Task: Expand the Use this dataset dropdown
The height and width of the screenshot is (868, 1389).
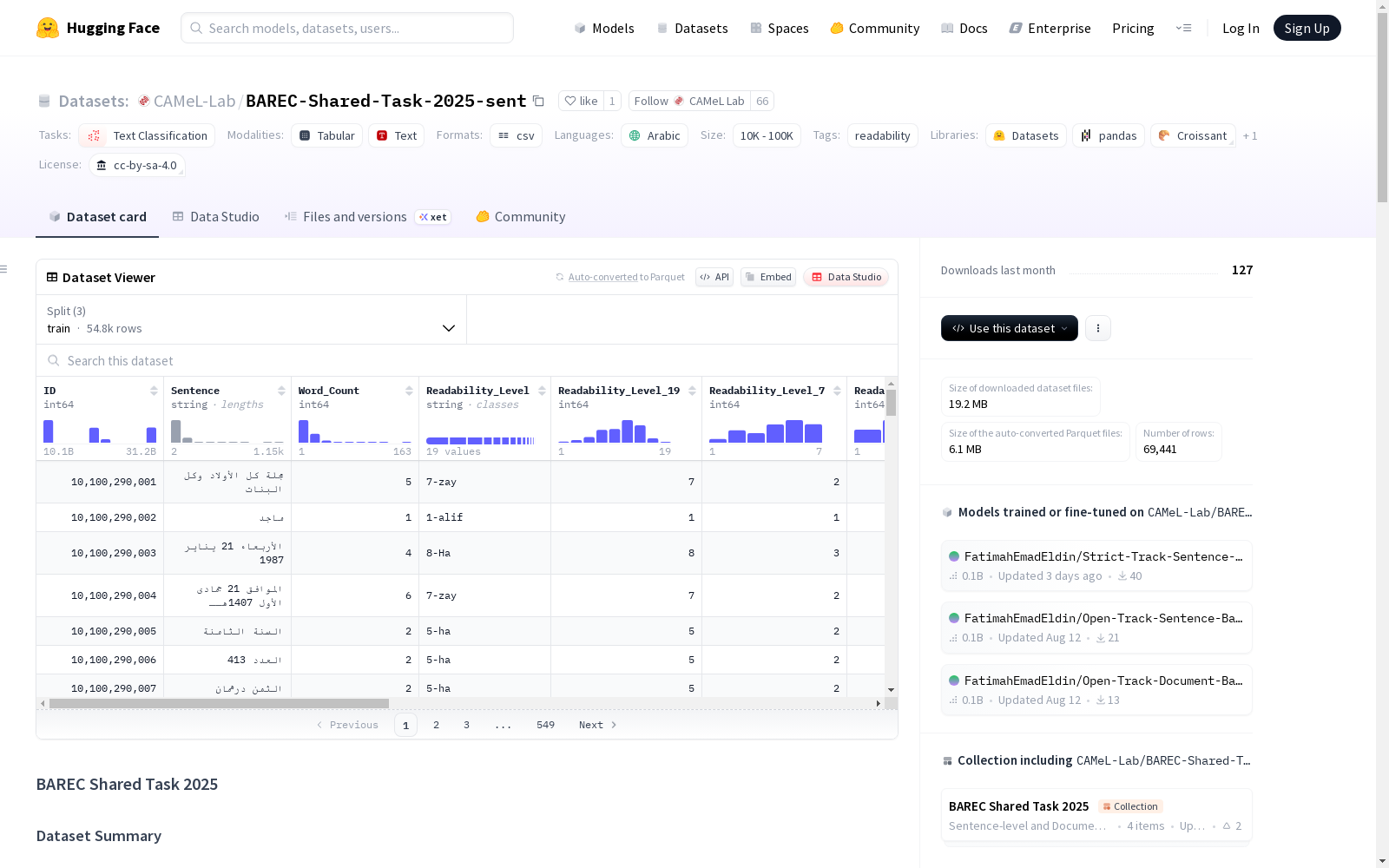Action: pos(1010,328)
